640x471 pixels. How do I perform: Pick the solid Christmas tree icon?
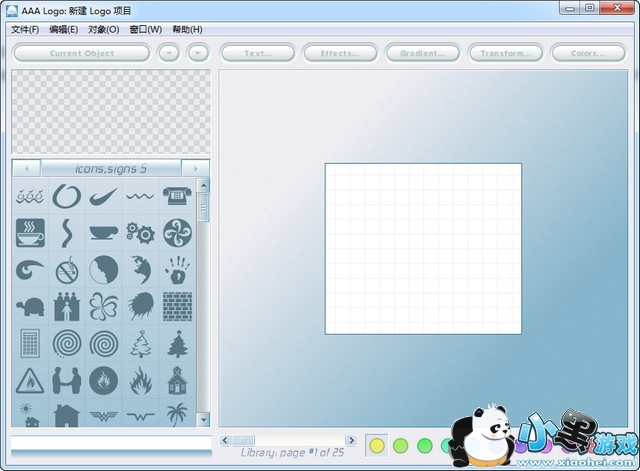coord(177,344)
